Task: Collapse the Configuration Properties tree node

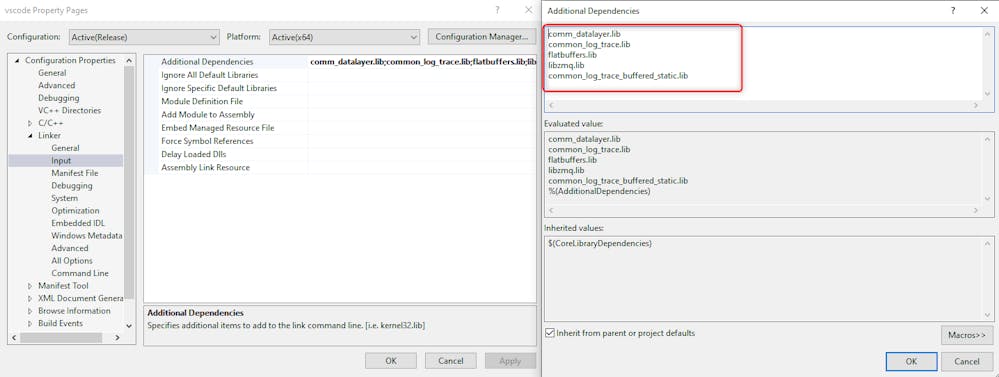Action: (x=17, y=60)
